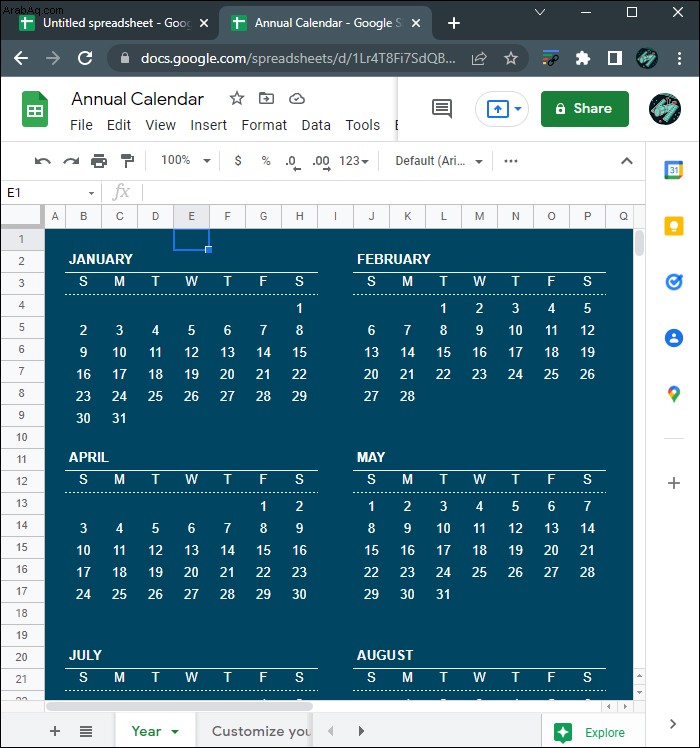Click the Move to folder icon

click(x=266, y=98)
